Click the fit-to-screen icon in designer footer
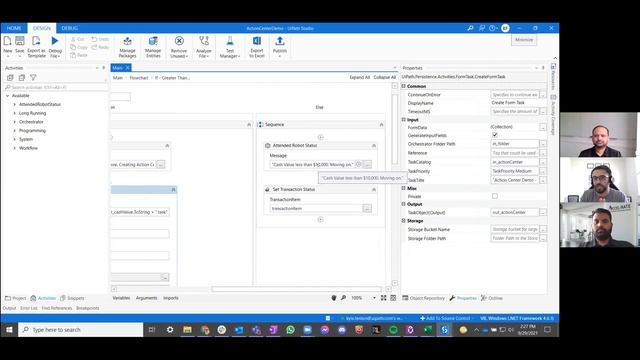 click(x=384, y=298)
